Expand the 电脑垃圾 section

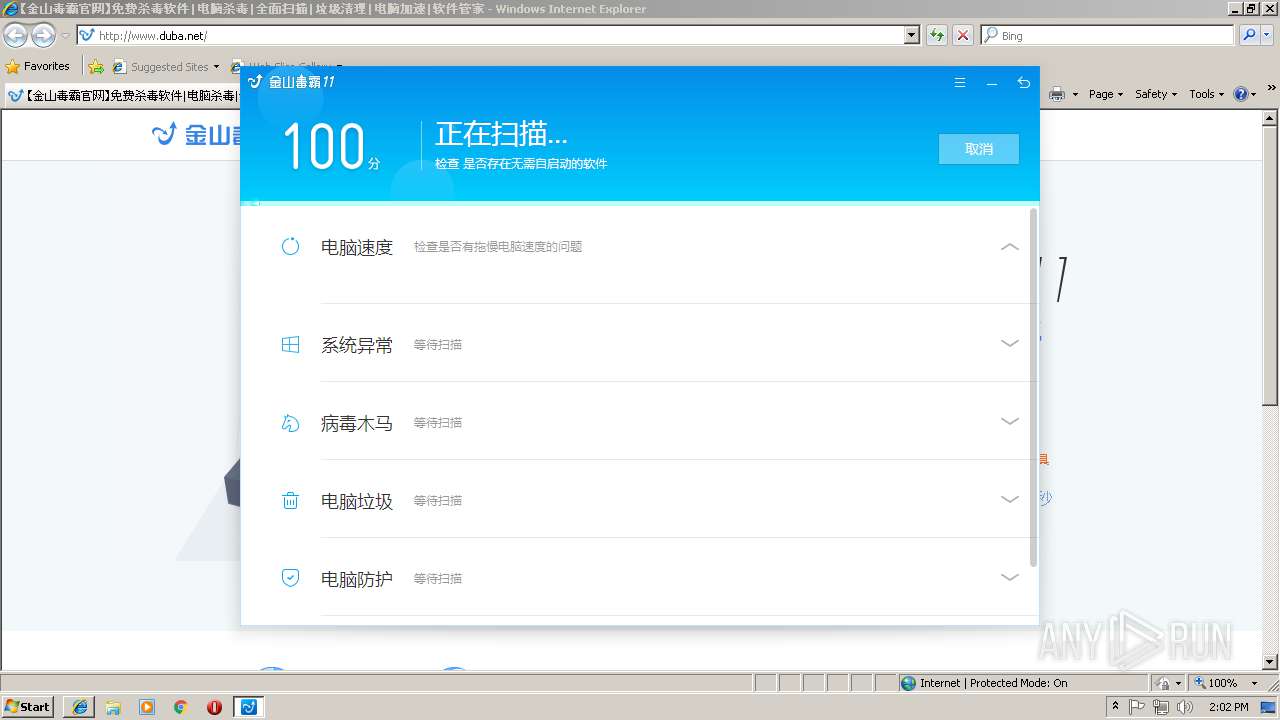tap(1009, 499)
